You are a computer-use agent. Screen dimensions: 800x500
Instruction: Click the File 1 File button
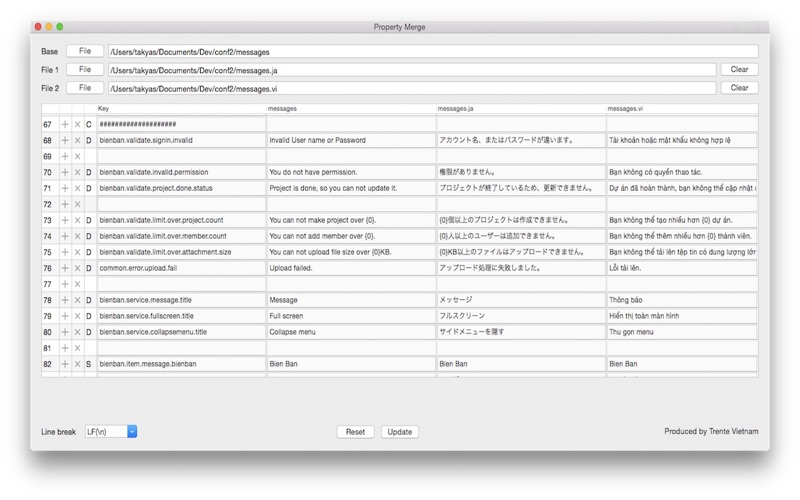click(x=85, y=69)
